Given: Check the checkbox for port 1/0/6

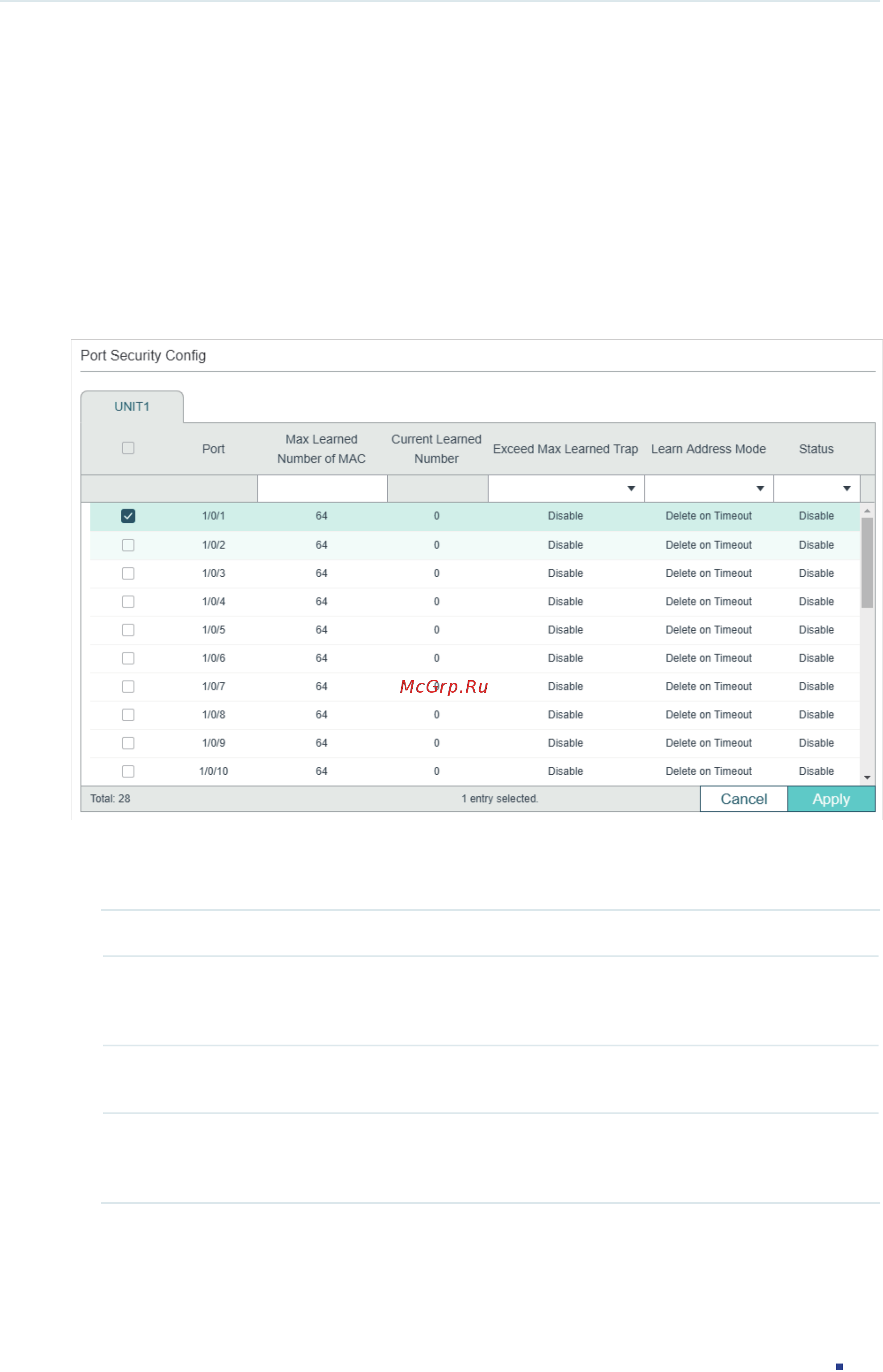Looking at the screenshot, I should pos(128,658).
